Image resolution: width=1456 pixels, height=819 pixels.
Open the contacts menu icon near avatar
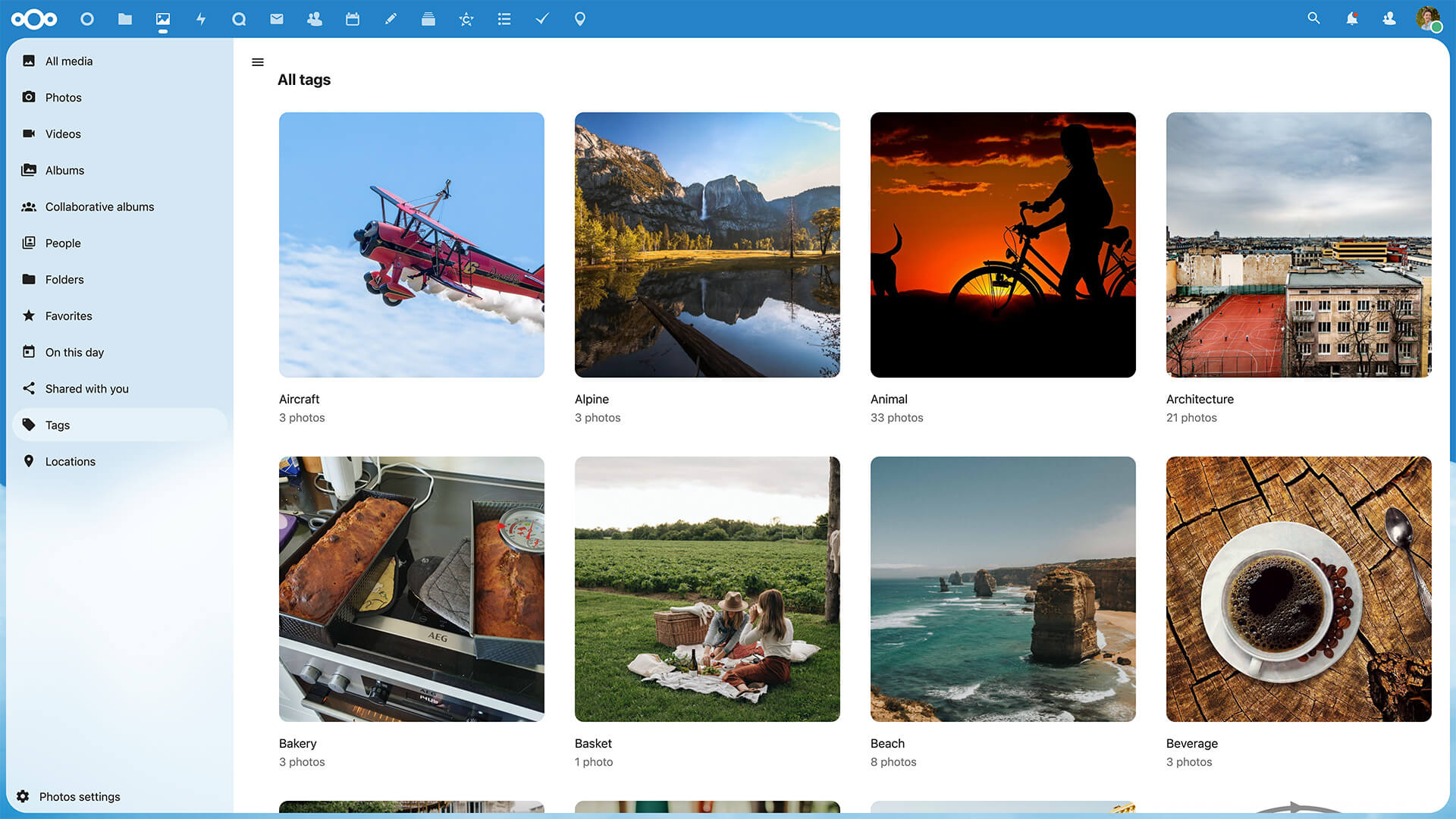pos(1389,18)
